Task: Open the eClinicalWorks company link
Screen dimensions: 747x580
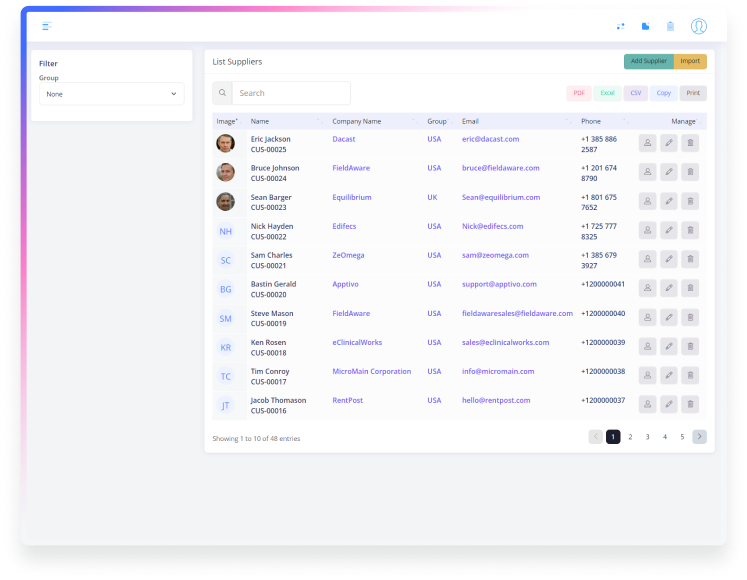Action: click(x=357, y=342)
